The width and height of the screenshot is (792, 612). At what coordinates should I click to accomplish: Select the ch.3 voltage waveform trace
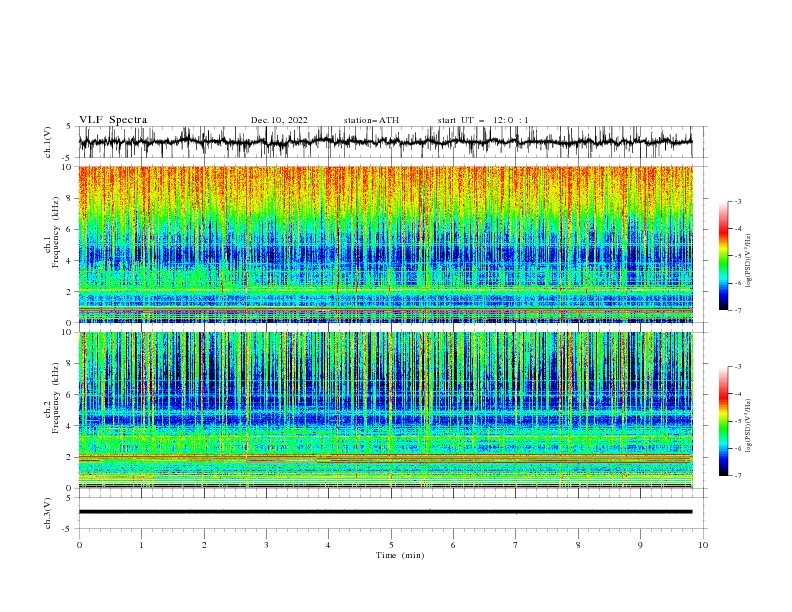385,512
